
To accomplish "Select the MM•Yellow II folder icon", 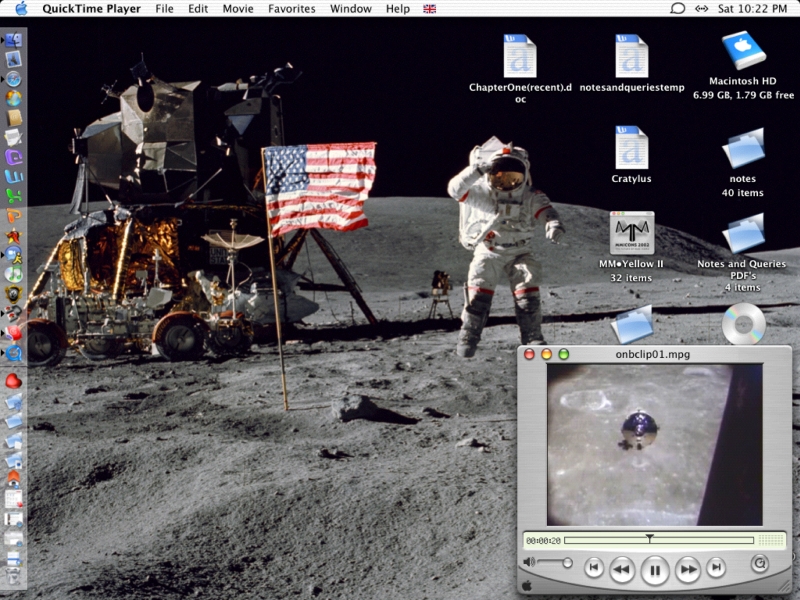I will [631, 233].
